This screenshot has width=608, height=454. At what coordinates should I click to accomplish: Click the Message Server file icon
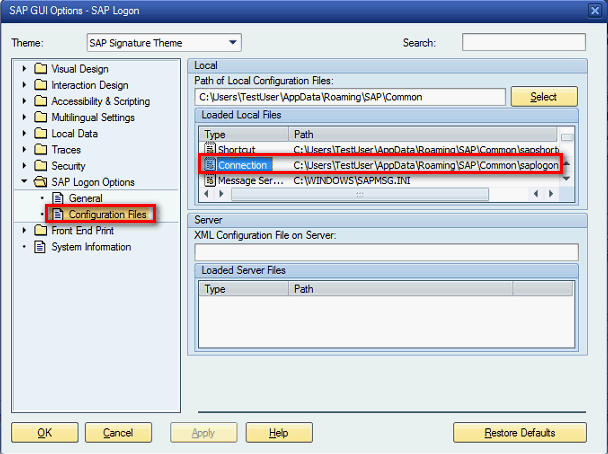click(x=210, y=180)
